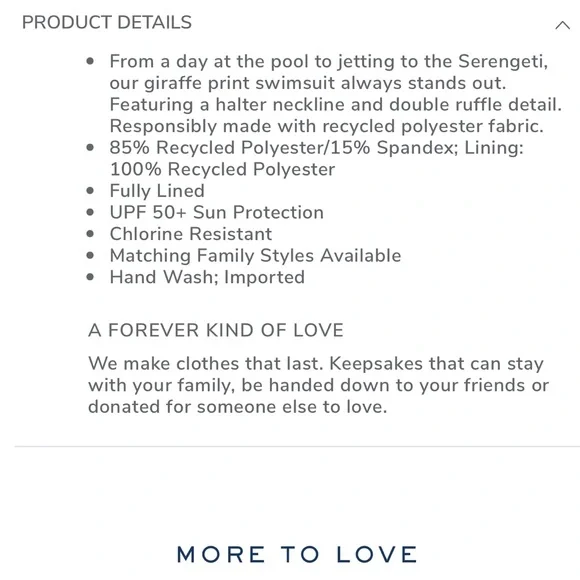Screen dimensions: 580x580
Task: Click the recycled polyester fabric sentence
Action: 327,126
